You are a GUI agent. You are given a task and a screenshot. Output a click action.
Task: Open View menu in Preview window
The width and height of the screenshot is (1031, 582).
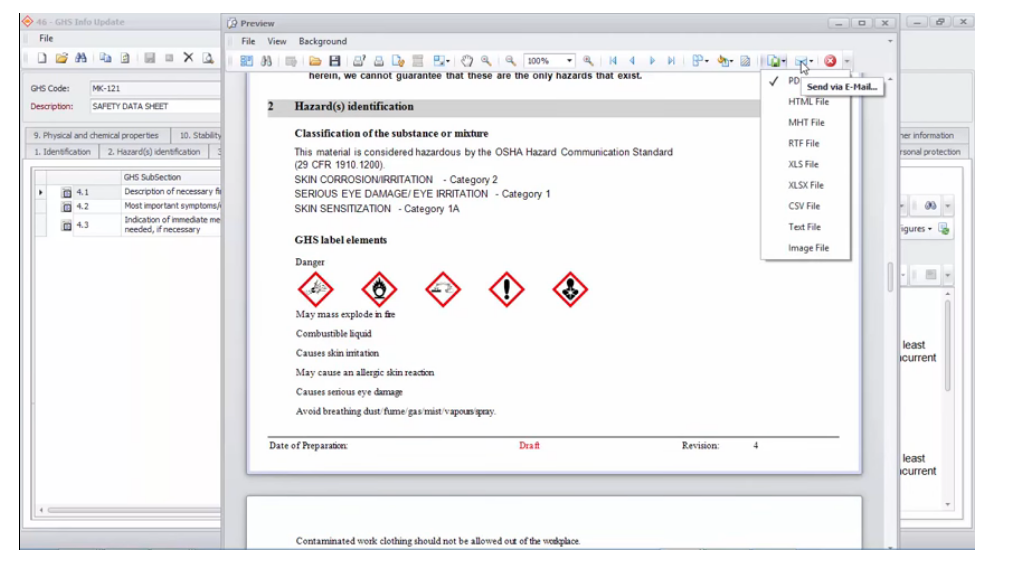[277, 41]
